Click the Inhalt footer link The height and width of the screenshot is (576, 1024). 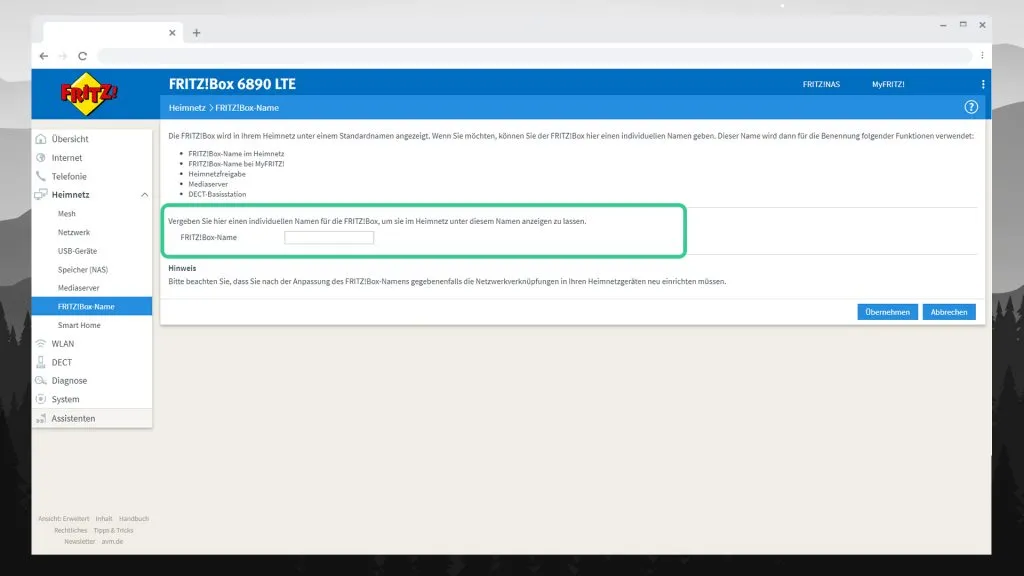(x=104, y=519)
